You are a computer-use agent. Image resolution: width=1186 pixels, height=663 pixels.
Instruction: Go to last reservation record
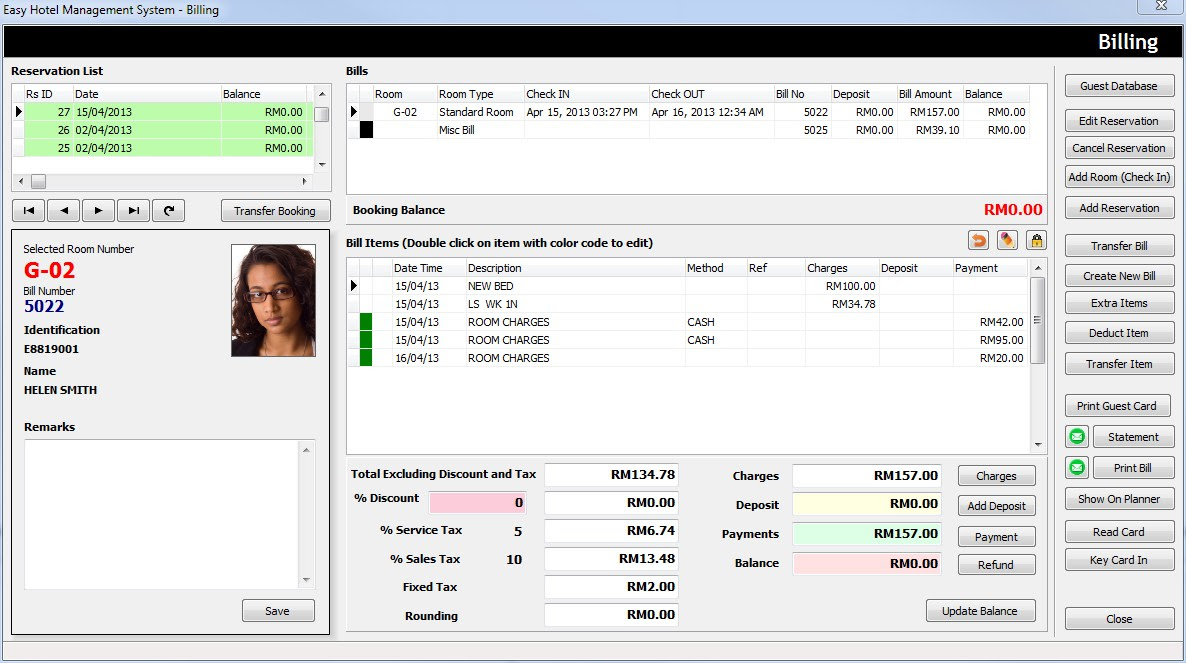pos(133,210)
